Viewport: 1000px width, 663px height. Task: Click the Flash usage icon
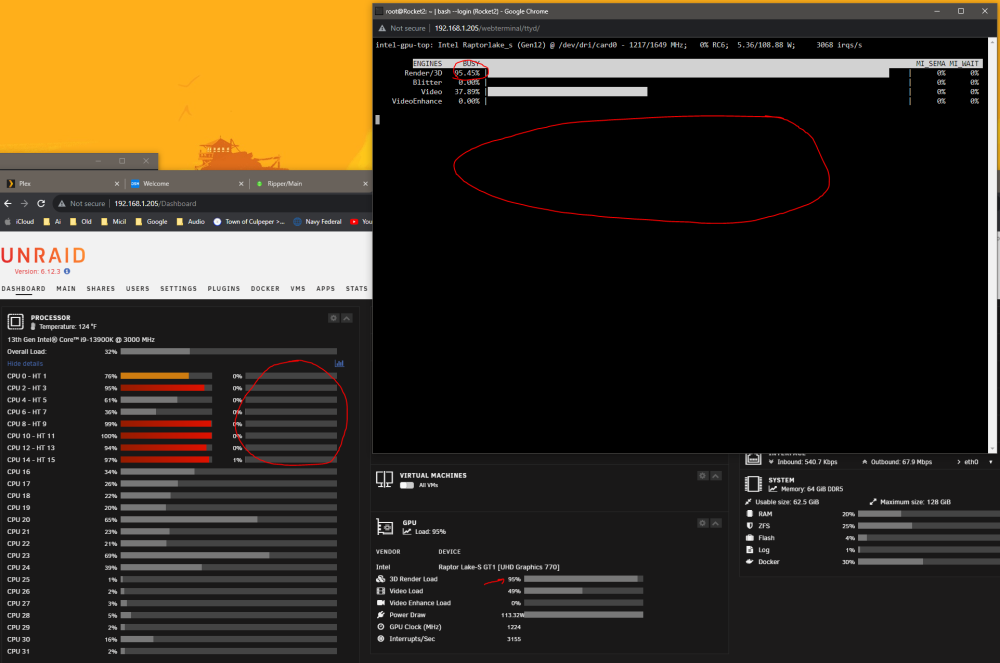749,538
